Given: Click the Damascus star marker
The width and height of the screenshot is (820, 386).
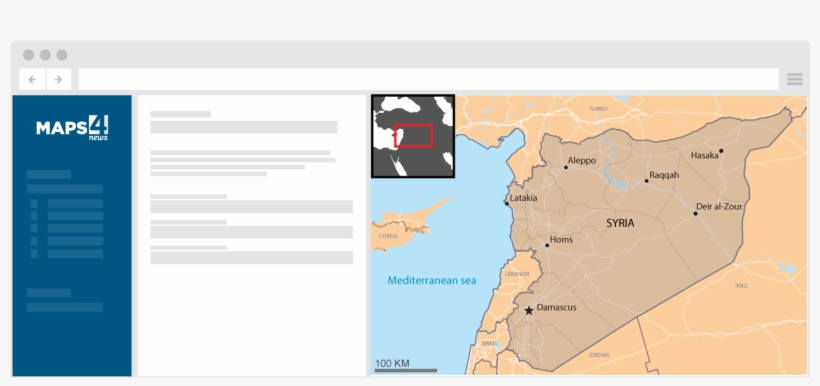Looking at the screenshot, I should (529, 311).
